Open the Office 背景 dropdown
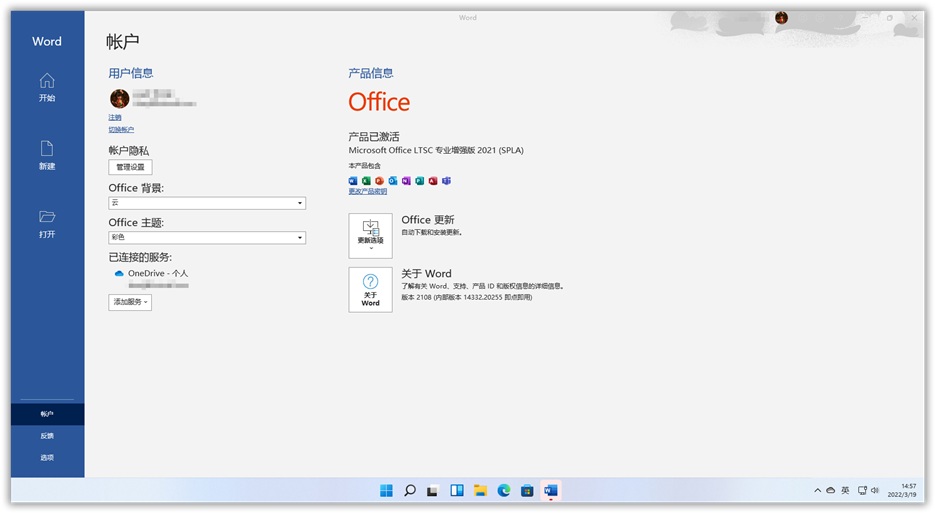Viewport: 935px width, 513px height. tap(207, 203)
